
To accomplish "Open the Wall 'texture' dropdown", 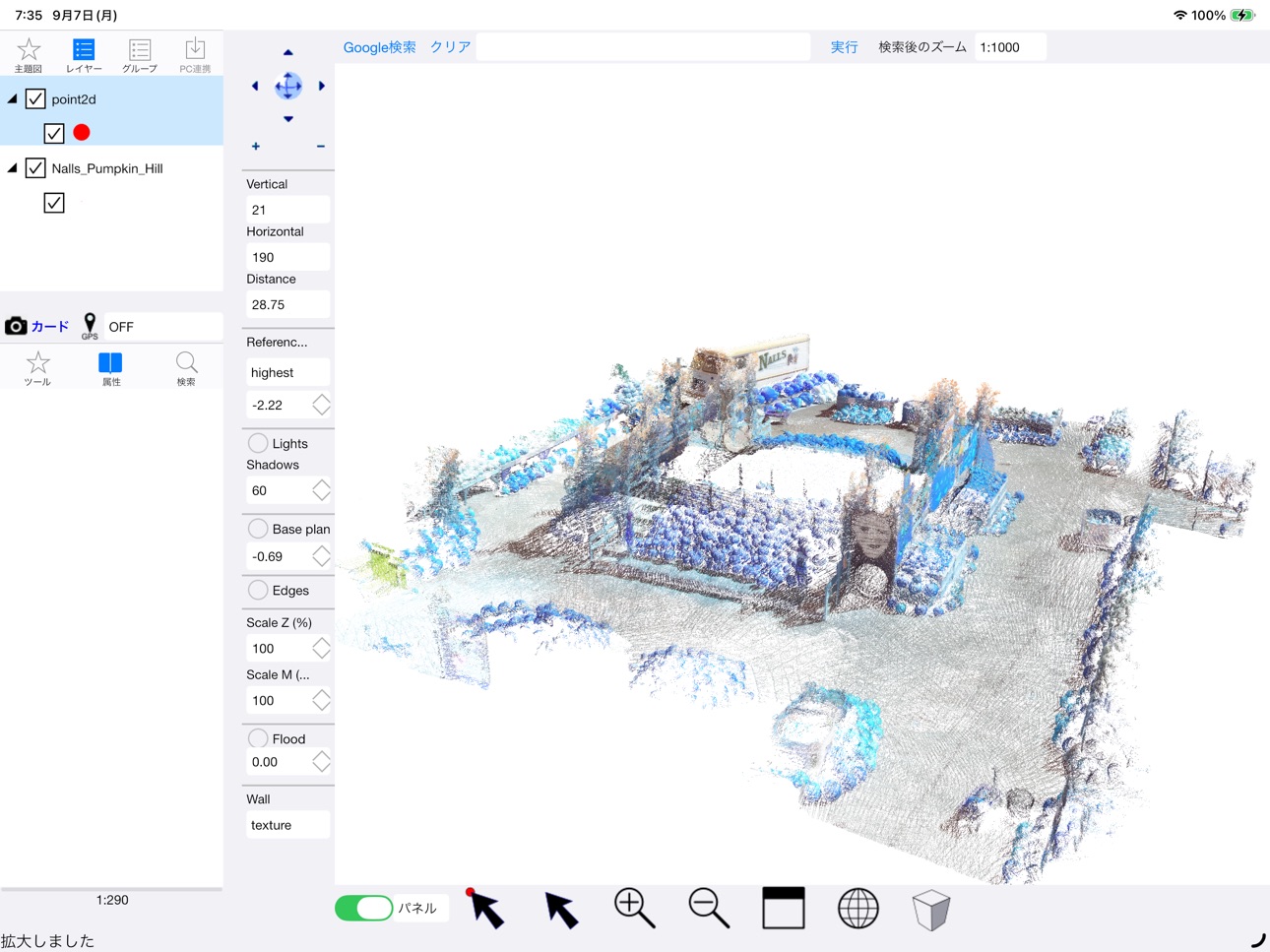I will click(287, 825).
